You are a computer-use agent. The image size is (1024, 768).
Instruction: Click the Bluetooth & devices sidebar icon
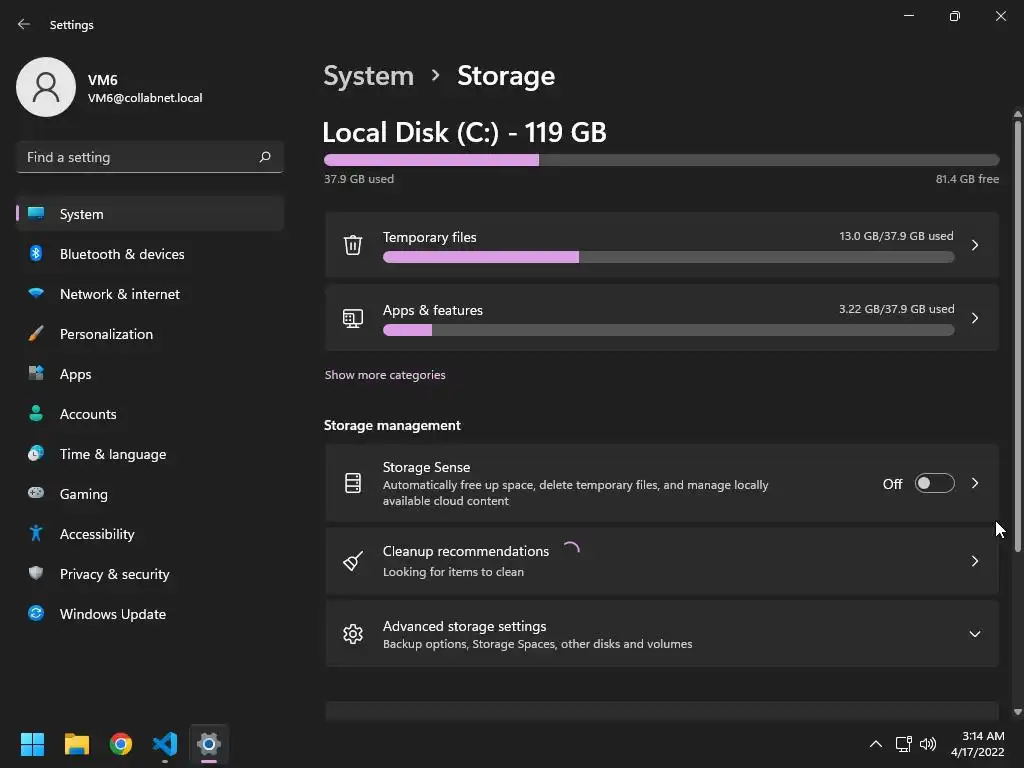[x=36, y=254]
